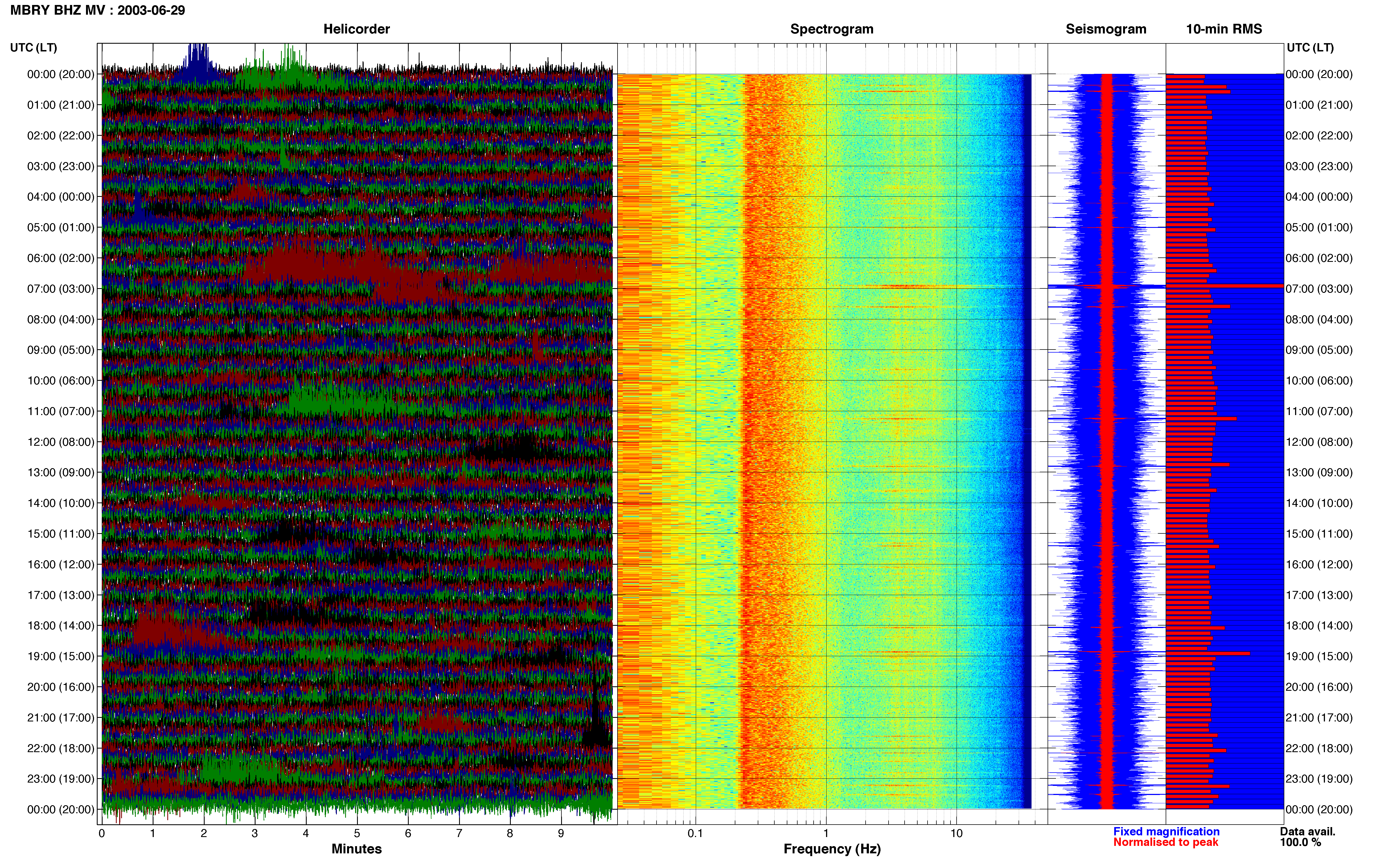Click left time label '02:00 (22:00)'
Viewport: 1388px width, 868px height.
tap(60, 135)
